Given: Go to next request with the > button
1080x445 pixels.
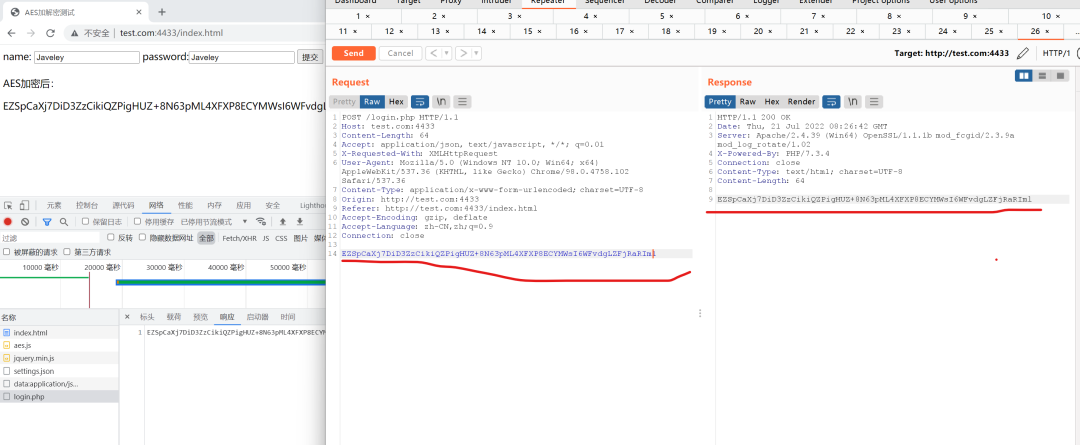Looking at the screenshot, I should tap(464, 53).
